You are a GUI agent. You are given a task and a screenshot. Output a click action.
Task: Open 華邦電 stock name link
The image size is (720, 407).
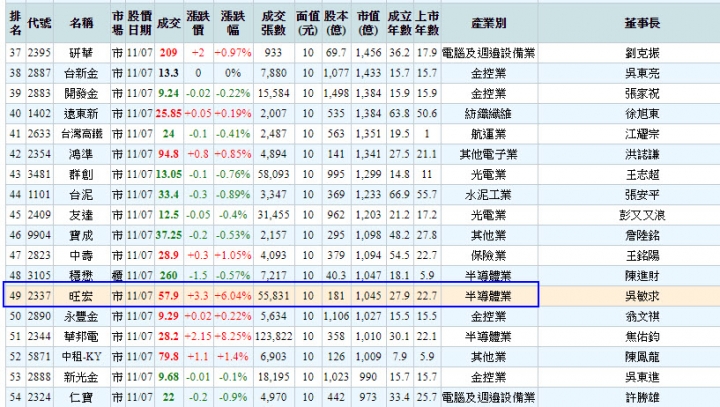(x=81, y=336)
